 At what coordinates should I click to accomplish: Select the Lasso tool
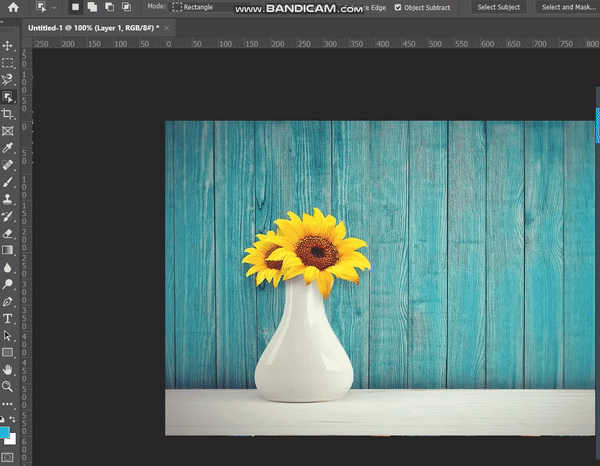[x=7, y=79]
